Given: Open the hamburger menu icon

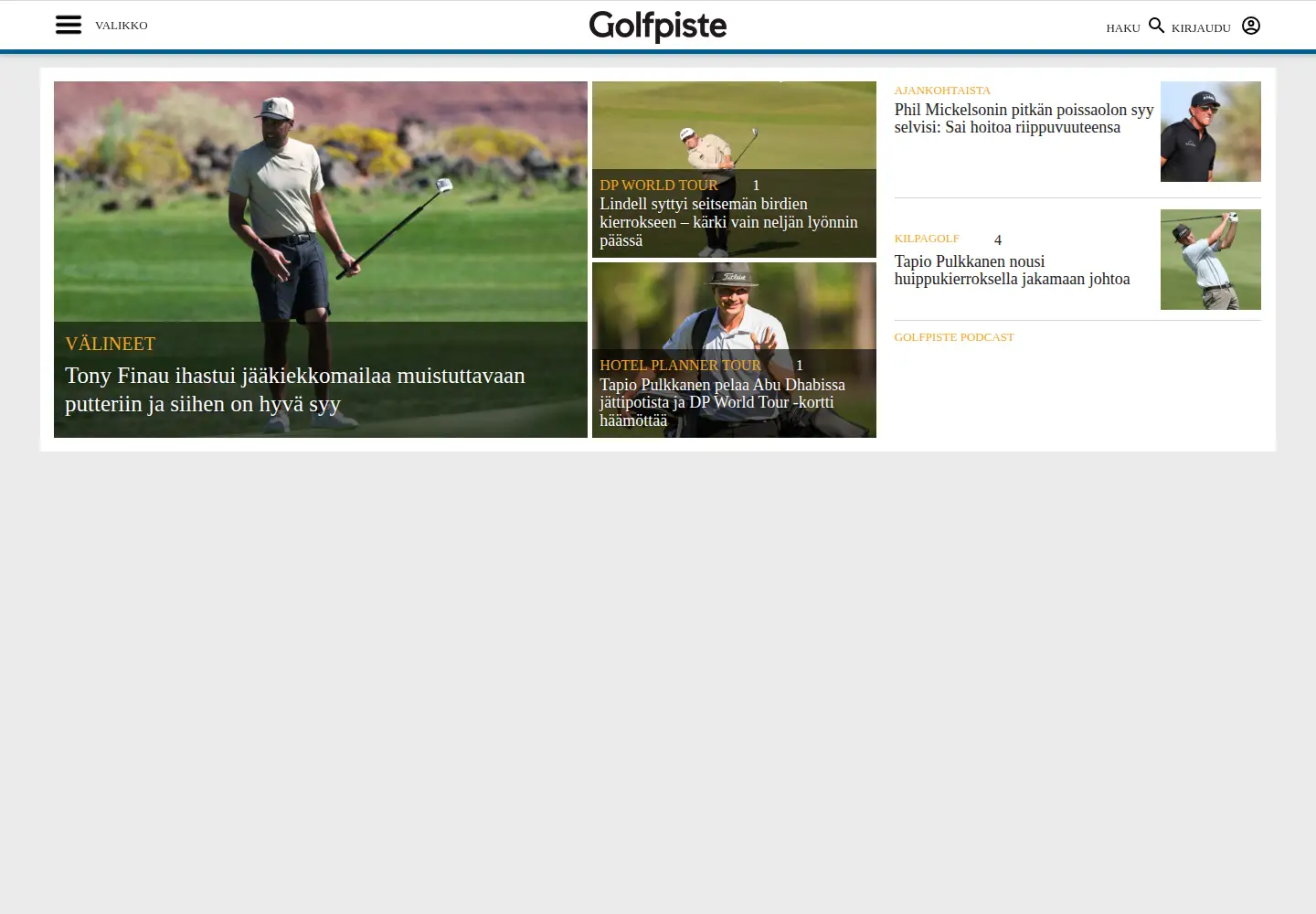Looking at the screenshot, I should tap(69, 25).
